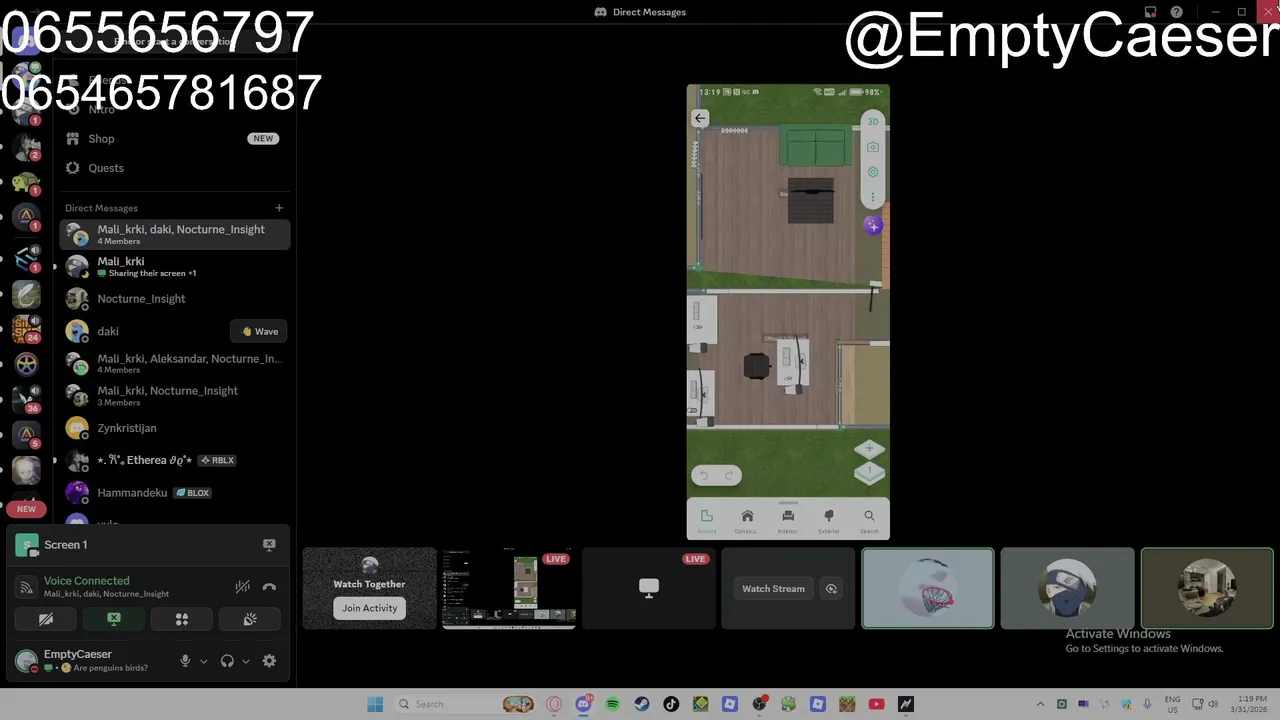Redo action in floor planner
The height and width of the screenshot is (720, 1280).
click(729, 476)
